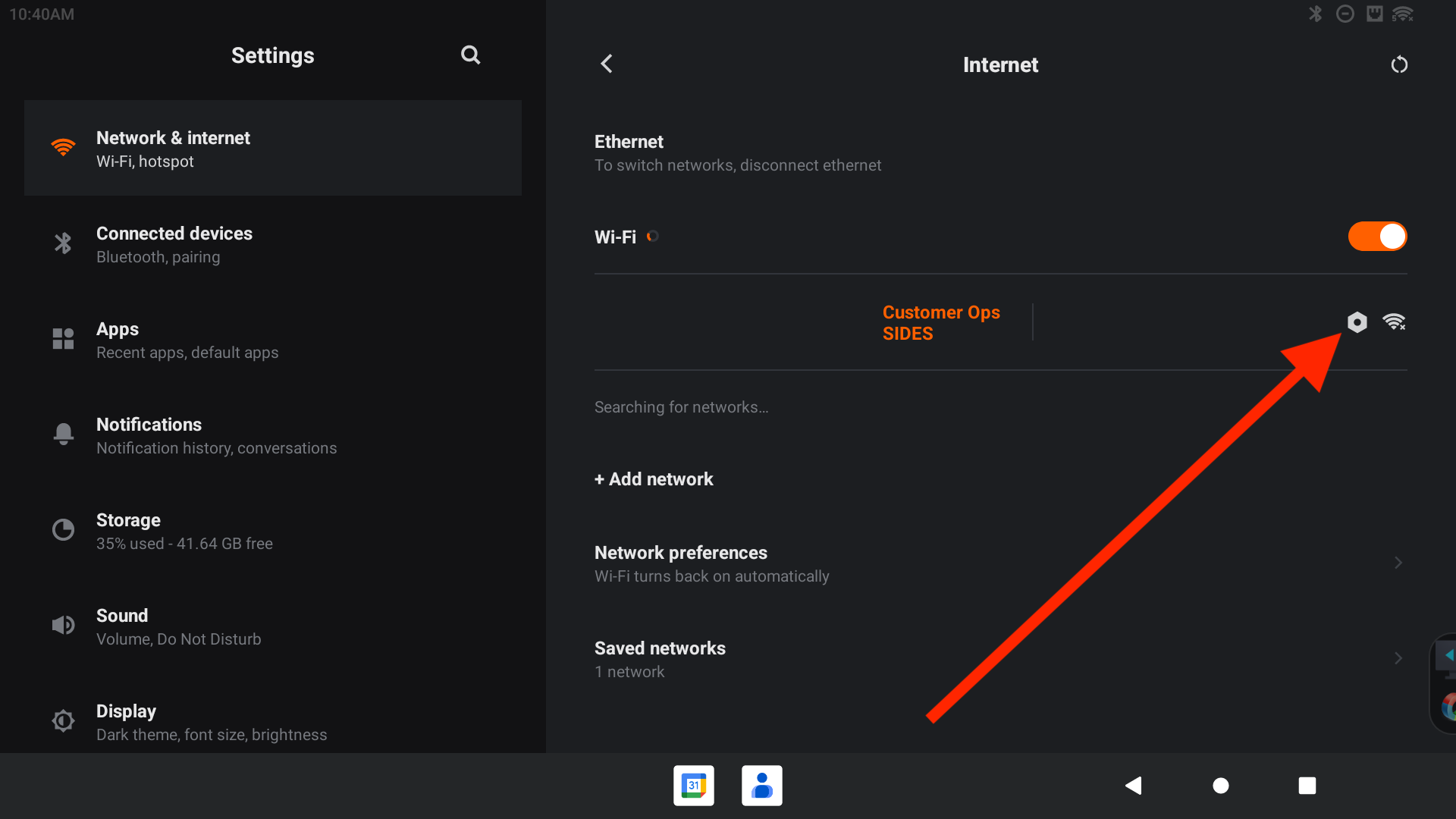Open Google Calendar from the taskbar

[693, 786]
